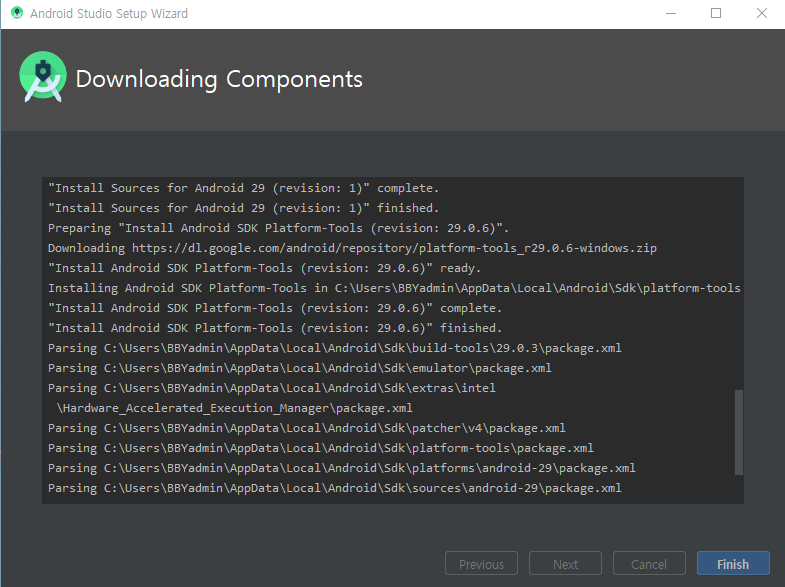This screenshot has width=785, height=587.
Task: Close the Setup Wizard window
Action: click(761, 13)
